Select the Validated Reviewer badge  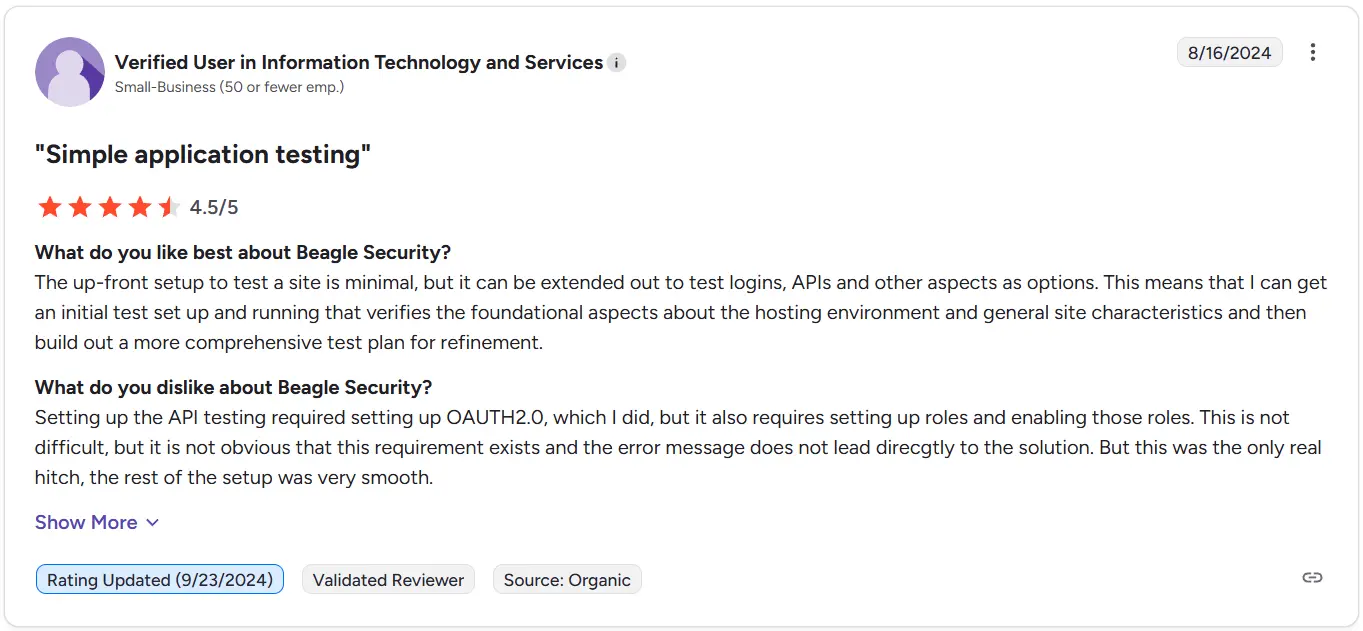pyautogui.click(x=388, y=580)
